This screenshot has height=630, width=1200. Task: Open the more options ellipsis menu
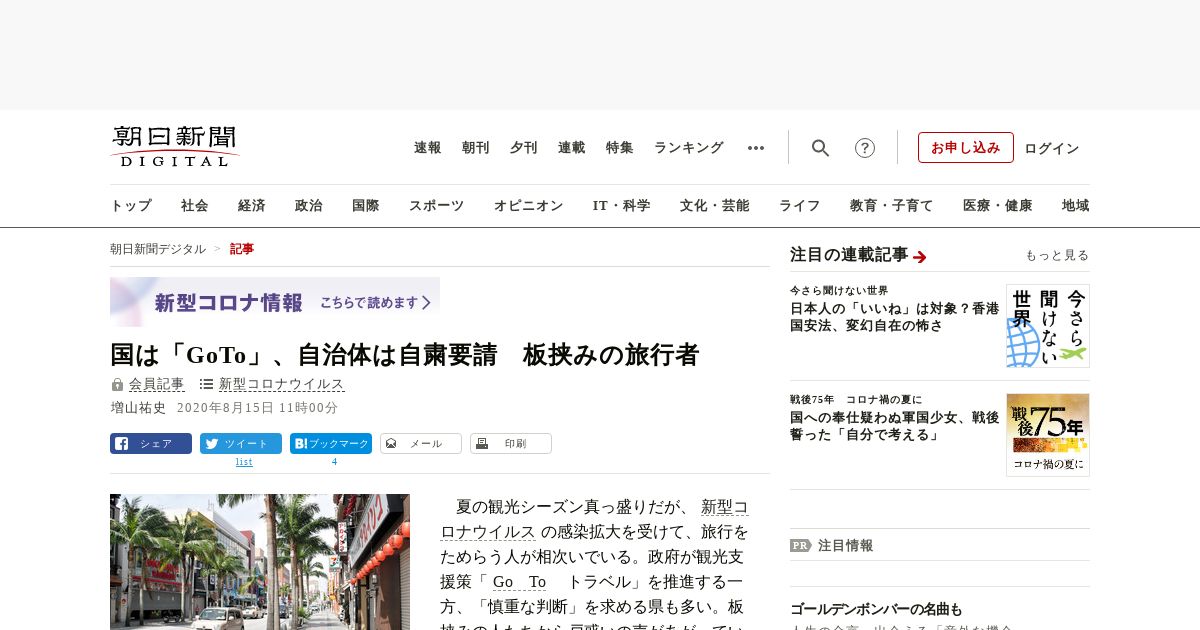pyautogui.click(x=756, y=148)
